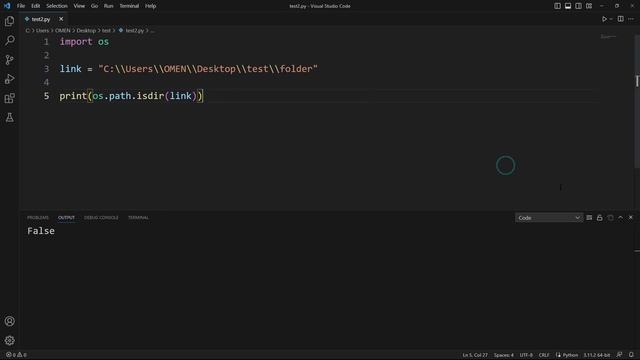Viewport: 640px width, 360px height.
Task: Open the Search view in activity bar
Action: tap(9, 40)
